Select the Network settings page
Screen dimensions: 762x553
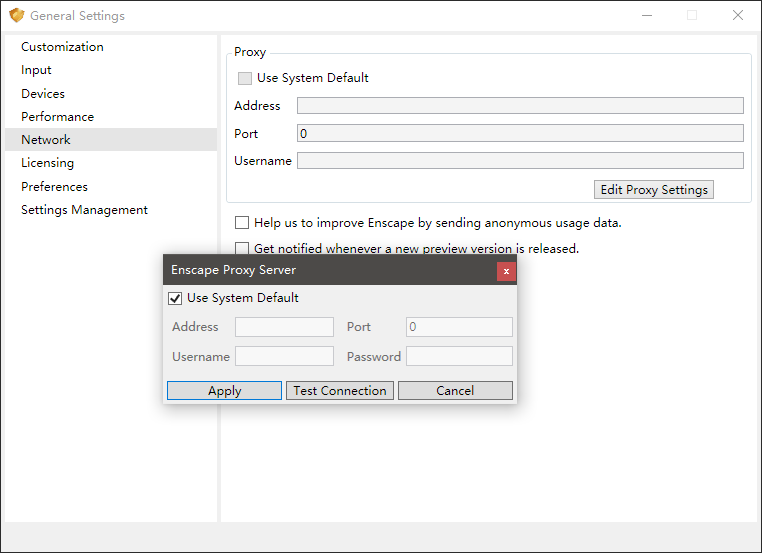pyautogui.click(x=111, y=139)
